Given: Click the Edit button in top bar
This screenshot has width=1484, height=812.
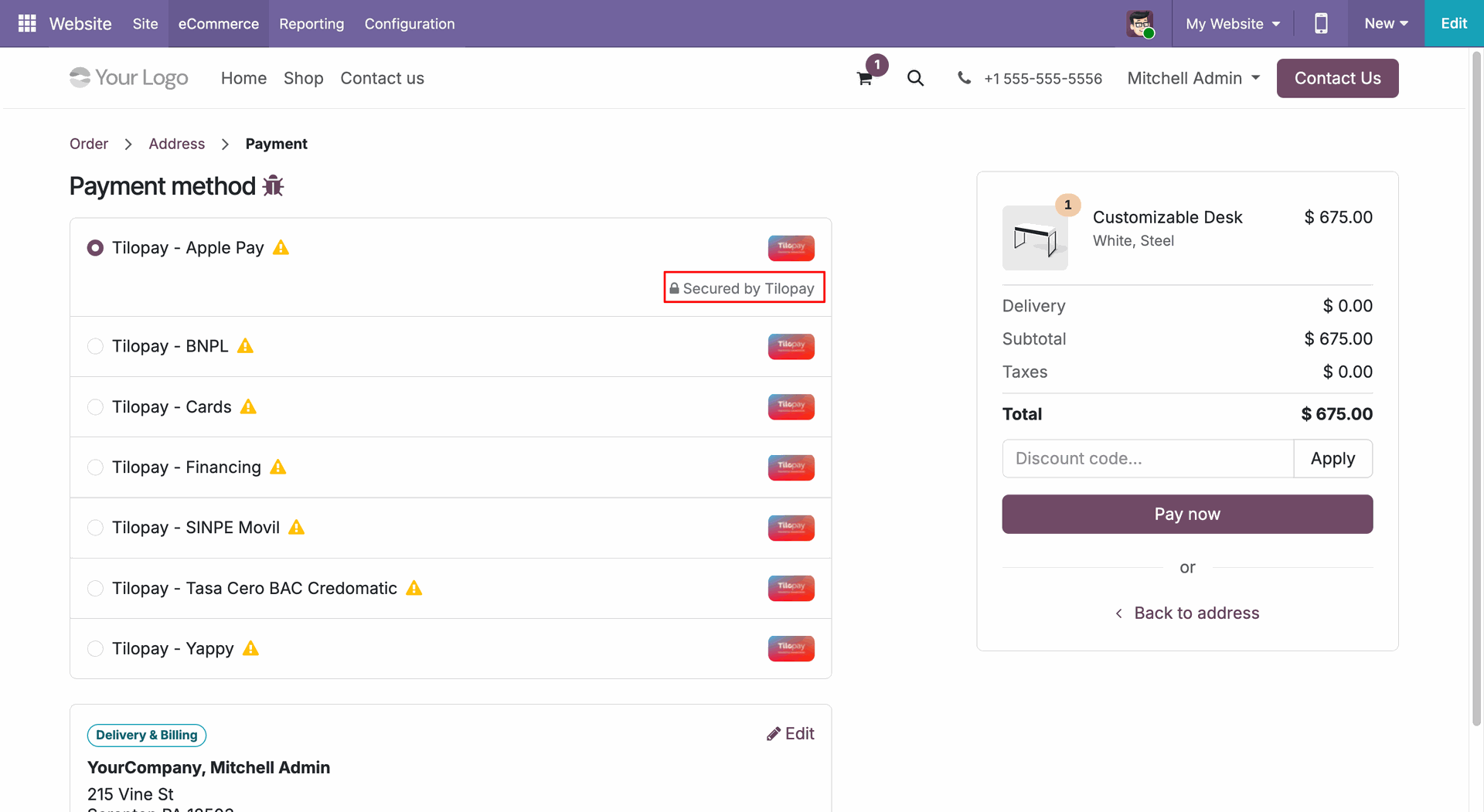Looking at the screenshot, I should click(x=1454, y=23).
